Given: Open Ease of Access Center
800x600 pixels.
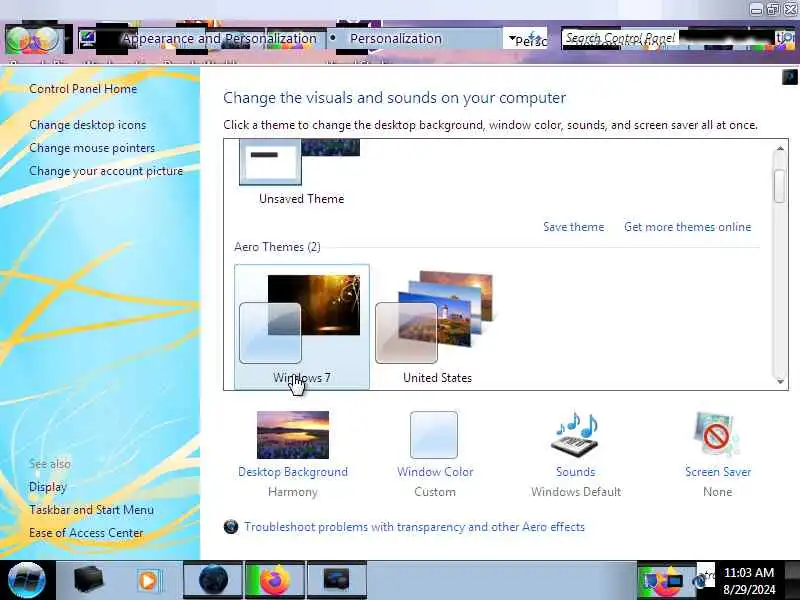Looking at the screenshot, I should click(x=86, y=533).
